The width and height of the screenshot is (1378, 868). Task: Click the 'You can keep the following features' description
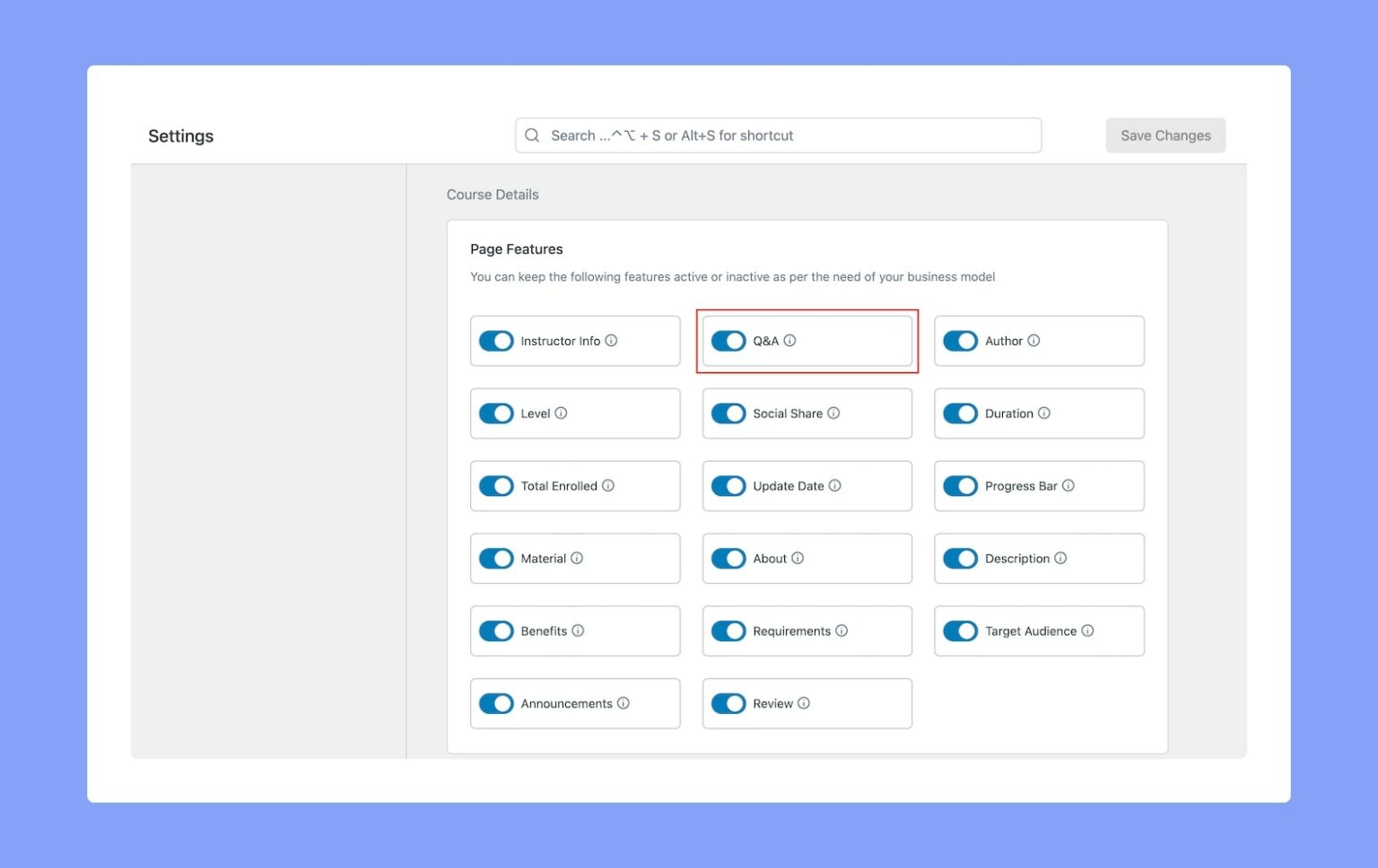(x=732, y=277)
